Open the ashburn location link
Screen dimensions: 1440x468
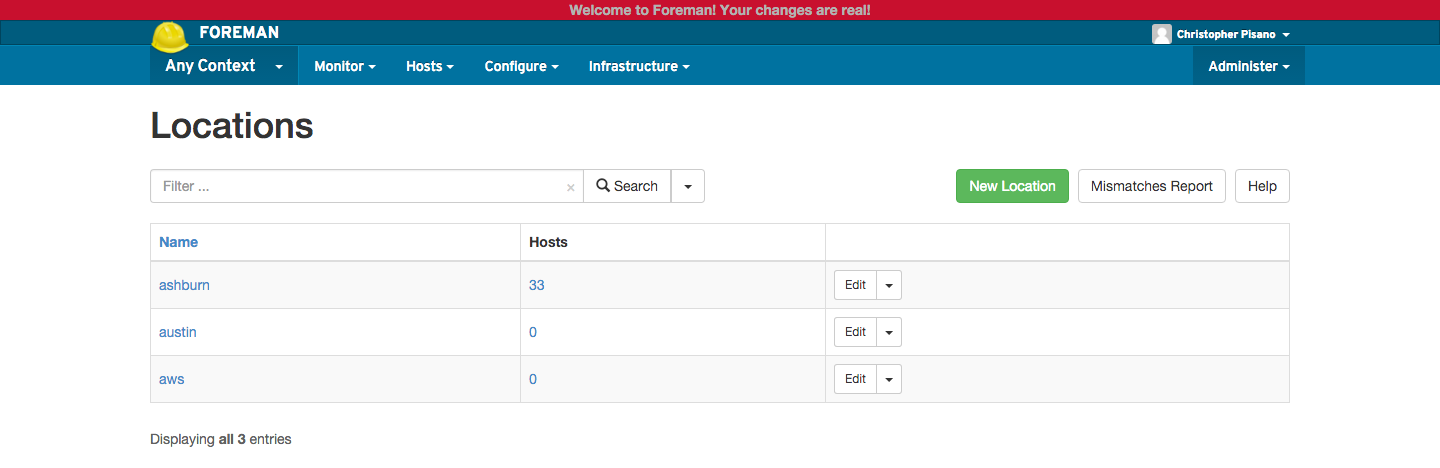(x=184, y=285)
